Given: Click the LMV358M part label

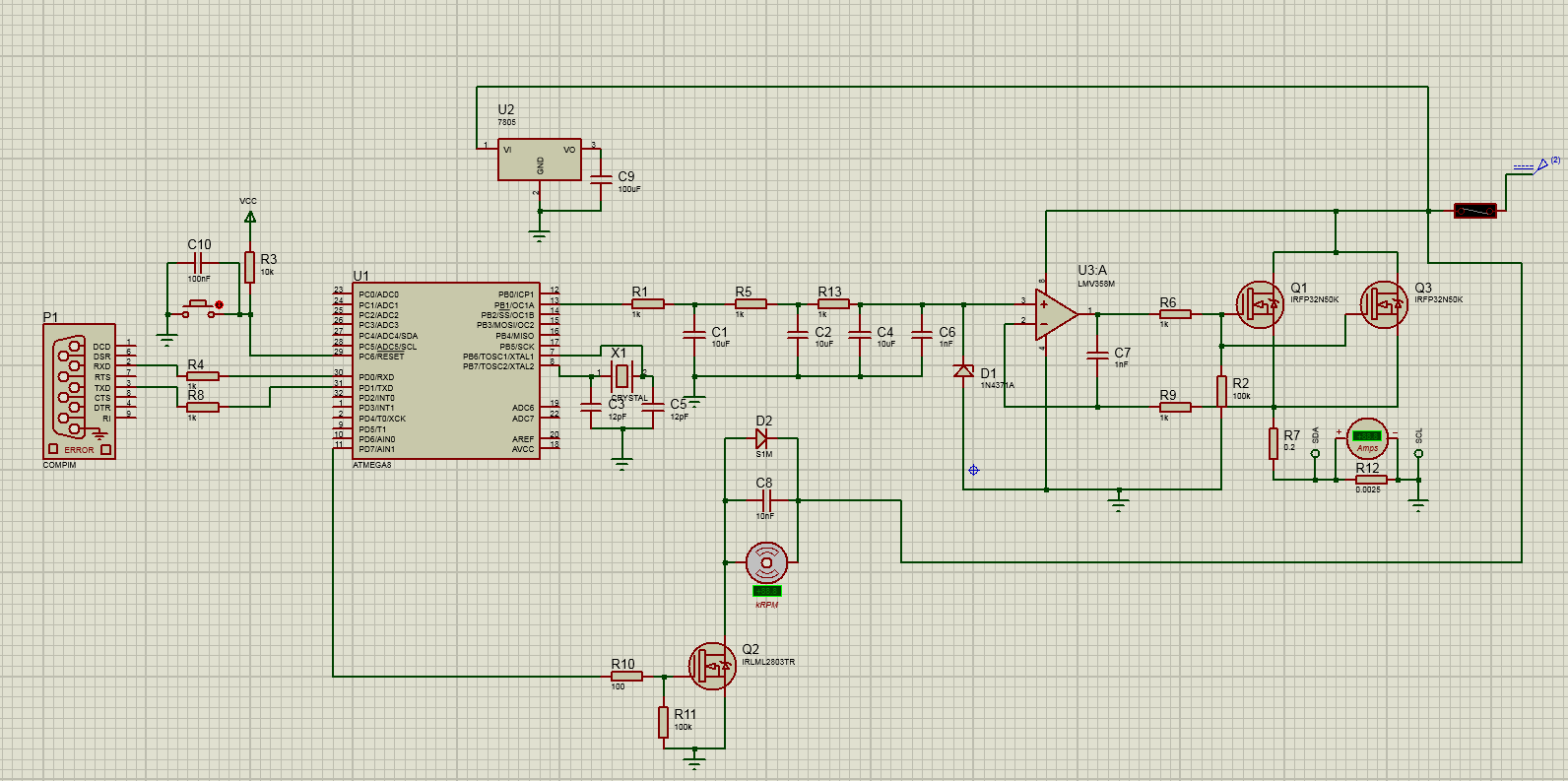Looking at the screenshot, I should pos(1096,284).
